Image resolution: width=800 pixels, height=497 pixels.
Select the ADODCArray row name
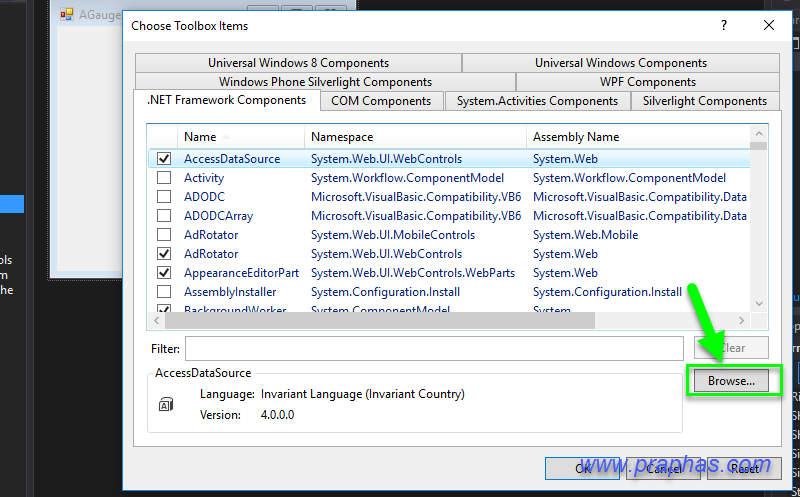(x=218, y=216)
